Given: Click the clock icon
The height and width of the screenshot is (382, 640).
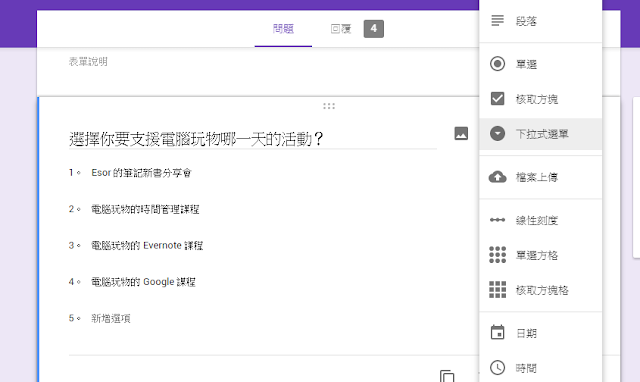Looking at the screenshot, I should click(x=498, y=367).
